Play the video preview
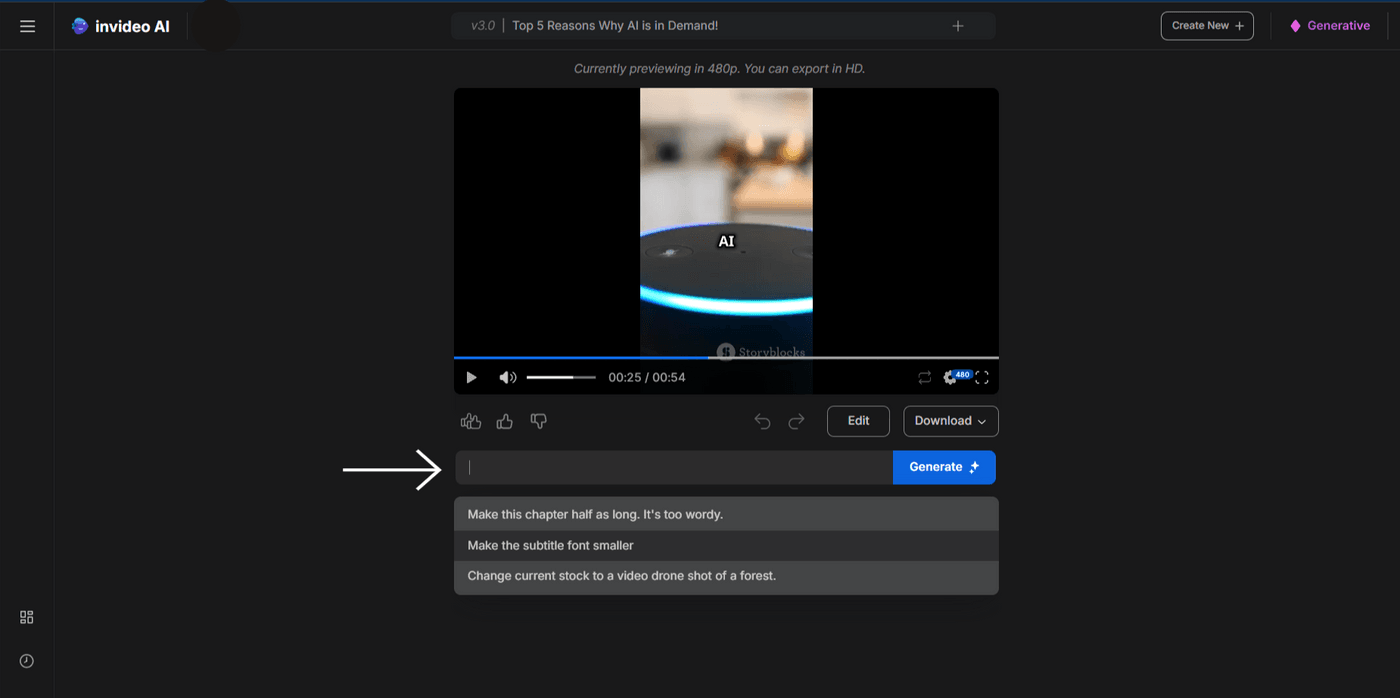1400x698 pixels. 470,377
